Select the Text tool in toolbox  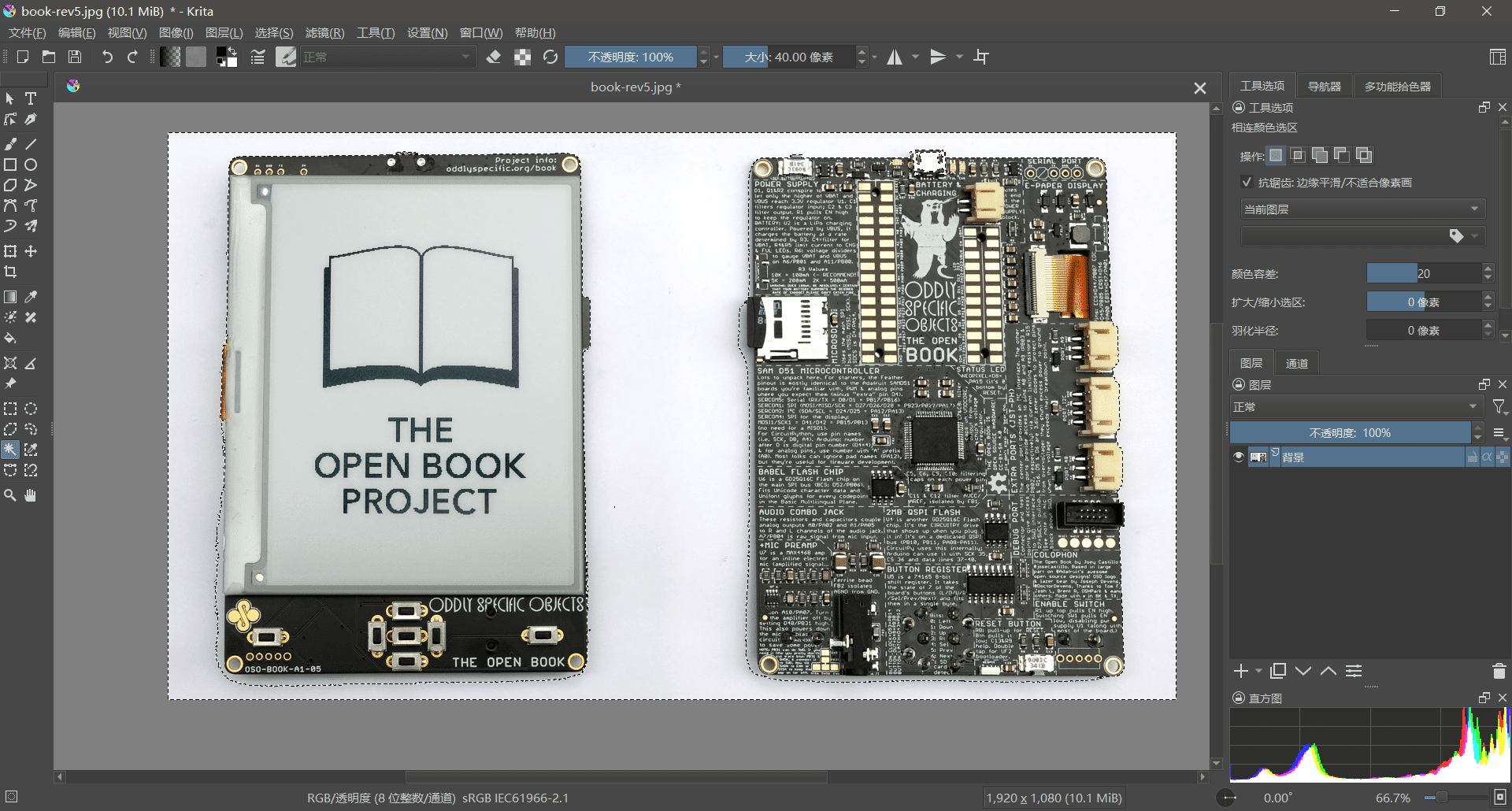pos(31,98)
